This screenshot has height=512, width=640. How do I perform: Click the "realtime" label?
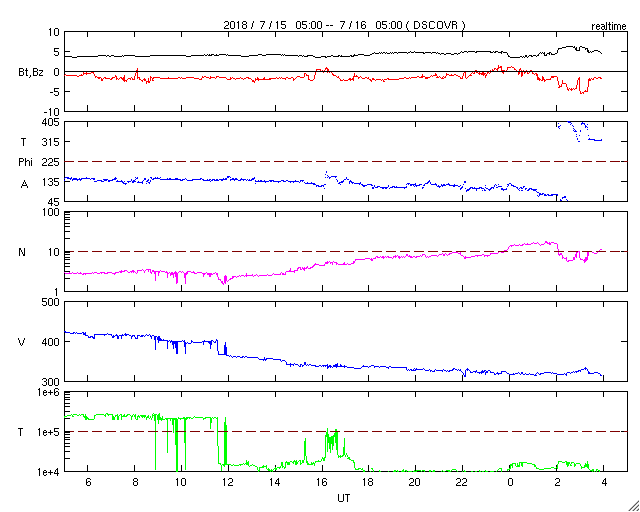[609, 27]
